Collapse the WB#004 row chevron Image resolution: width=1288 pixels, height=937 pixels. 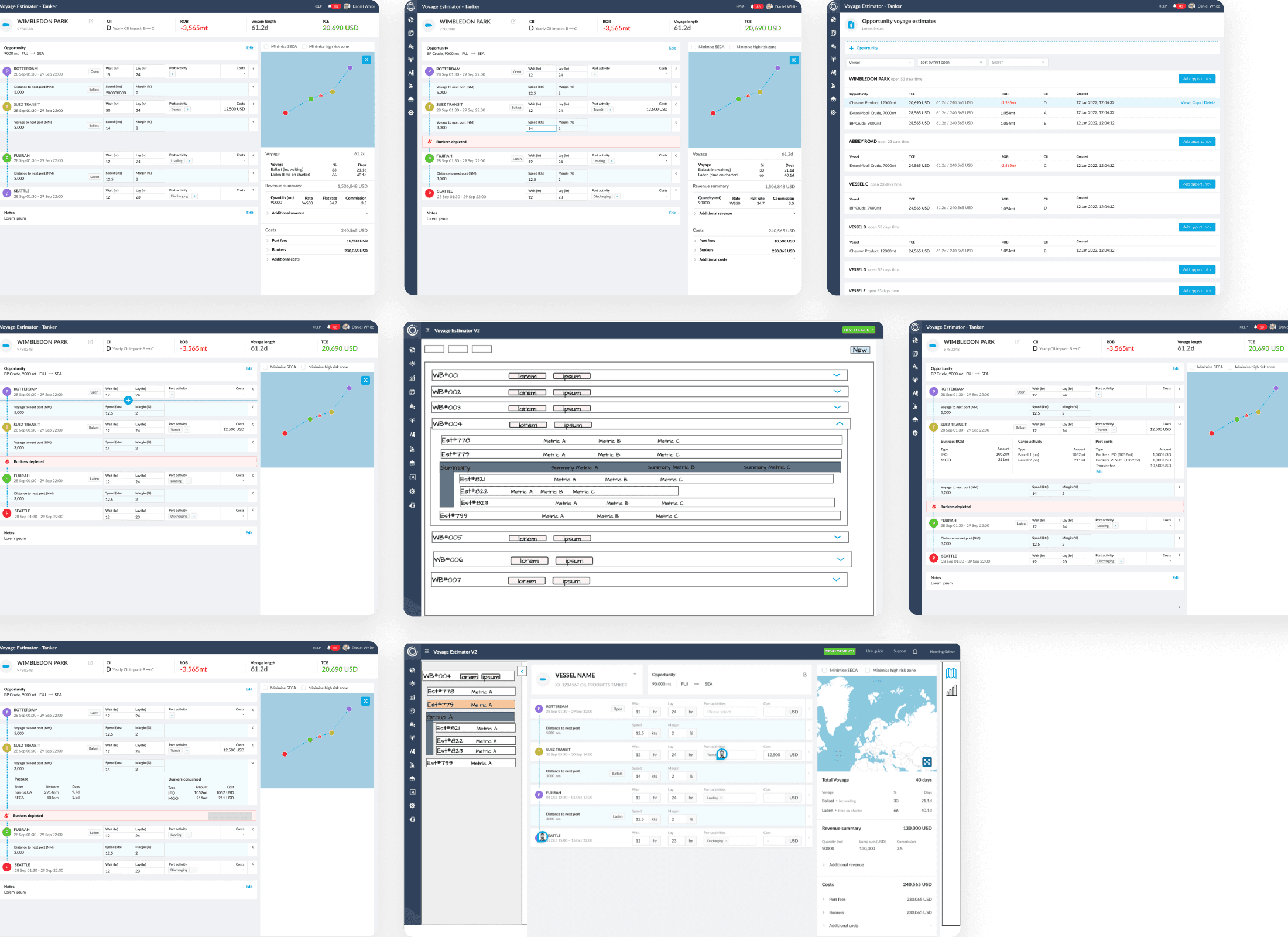[x=840, y=423]
